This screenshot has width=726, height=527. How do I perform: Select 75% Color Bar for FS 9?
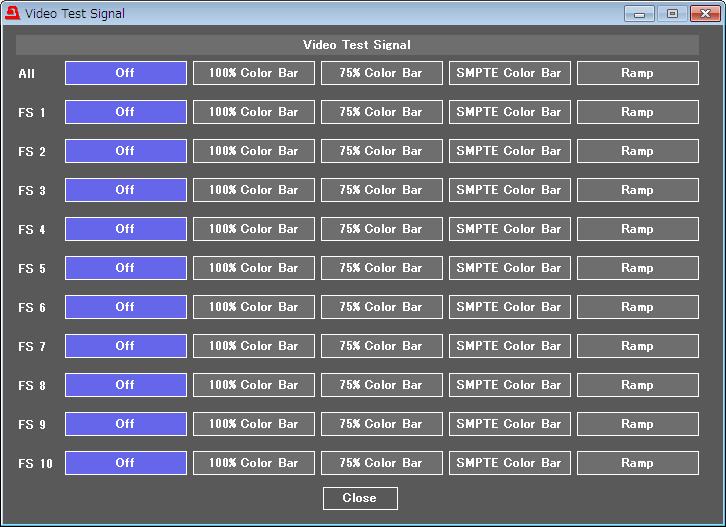(381, 424)
